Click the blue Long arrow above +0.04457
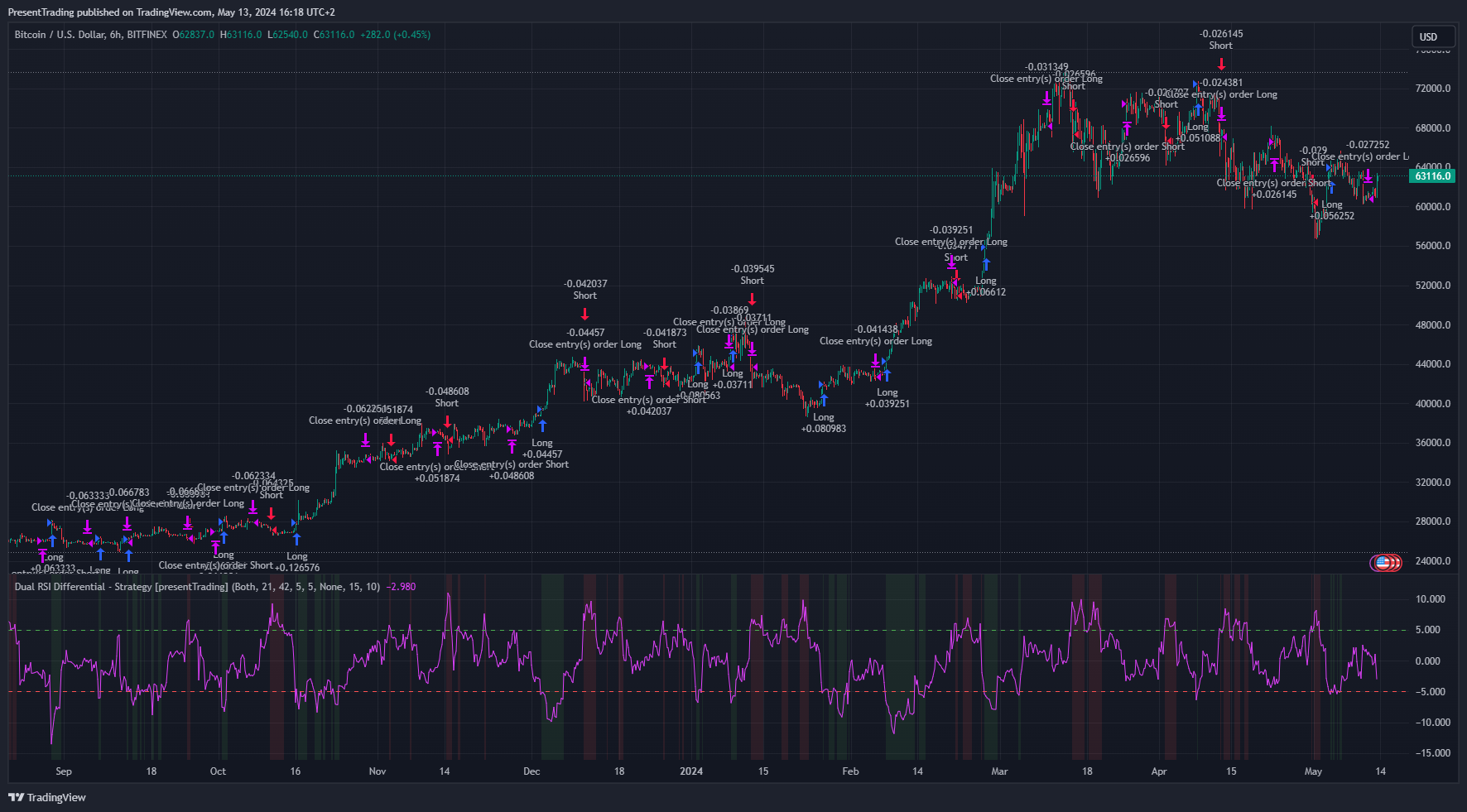This screenshot has height=812, width=1467. pyautogui.click(x=542, y=425)
